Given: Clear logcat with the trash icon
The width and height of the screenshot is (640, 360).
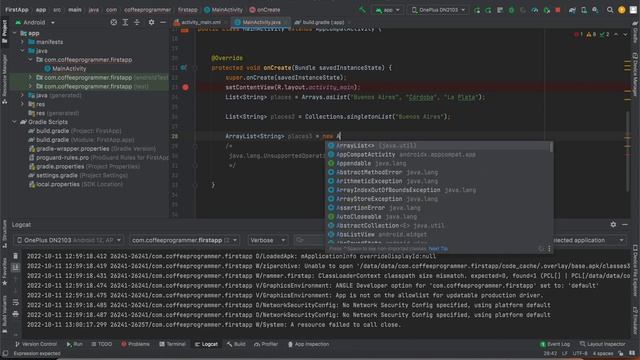Looking at the screenshot, I should point(15,256).
